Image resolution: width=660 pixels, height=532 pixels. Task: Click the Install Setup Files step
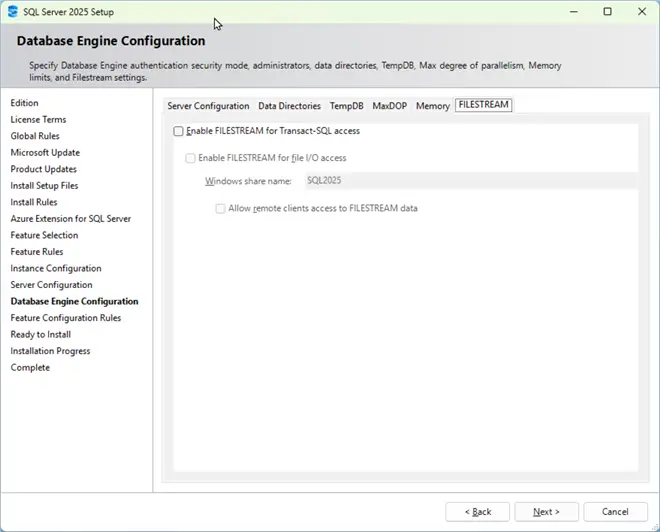pyautogui.click(x=44, y=186)
